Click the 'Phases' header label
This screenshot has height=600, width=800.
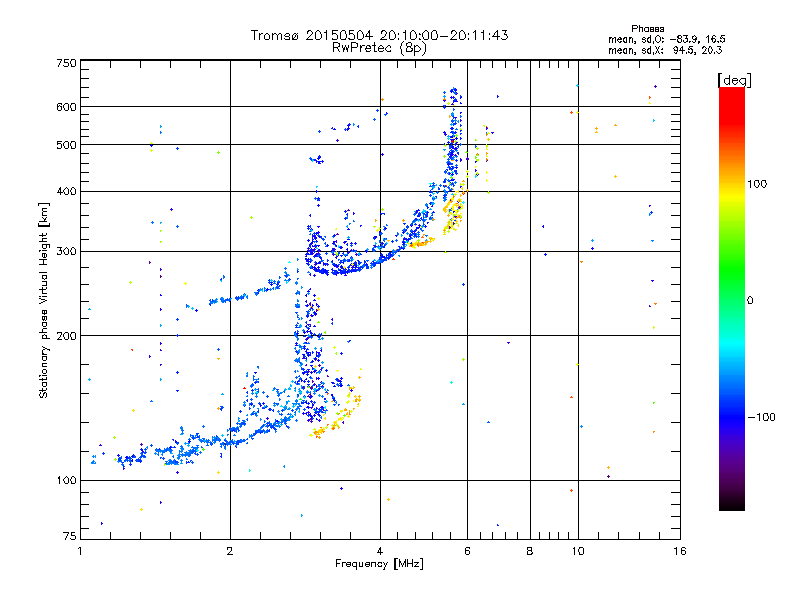(x=647, y=29)
